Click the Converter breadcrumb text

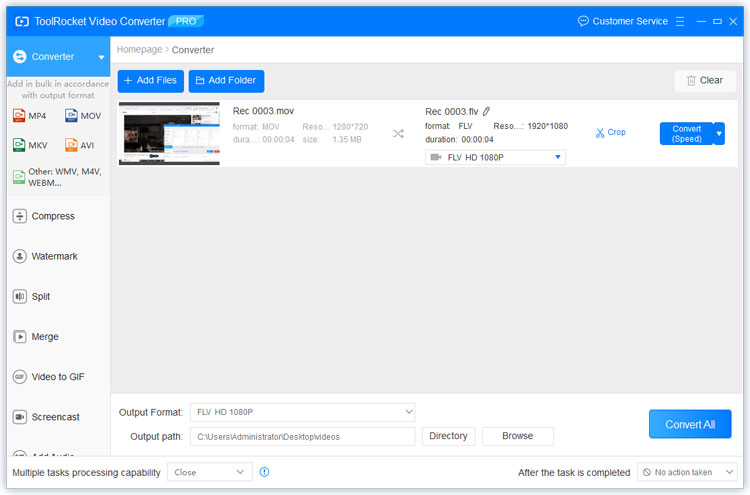(193, 50)
